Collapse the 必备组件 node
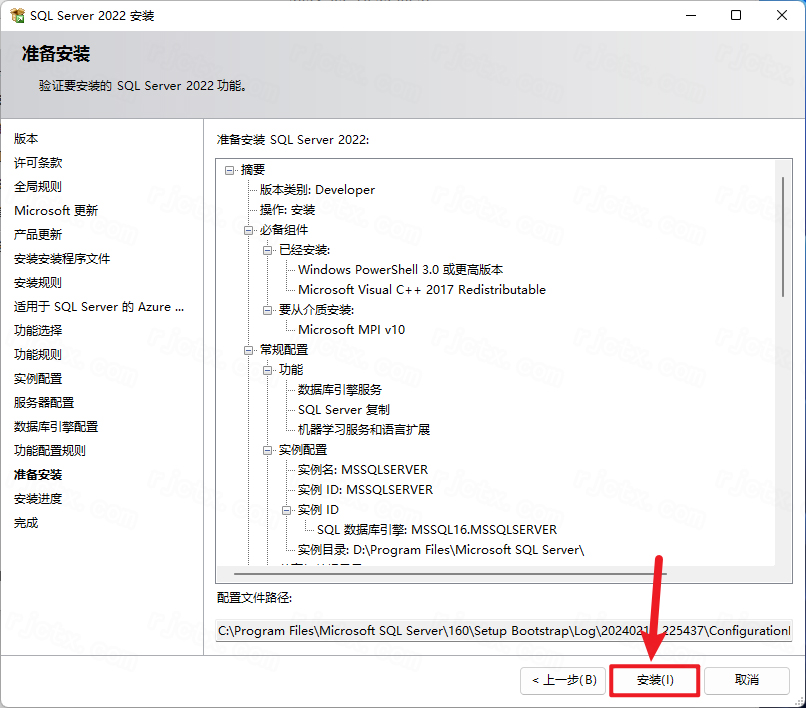 click(x=249, y=230)
